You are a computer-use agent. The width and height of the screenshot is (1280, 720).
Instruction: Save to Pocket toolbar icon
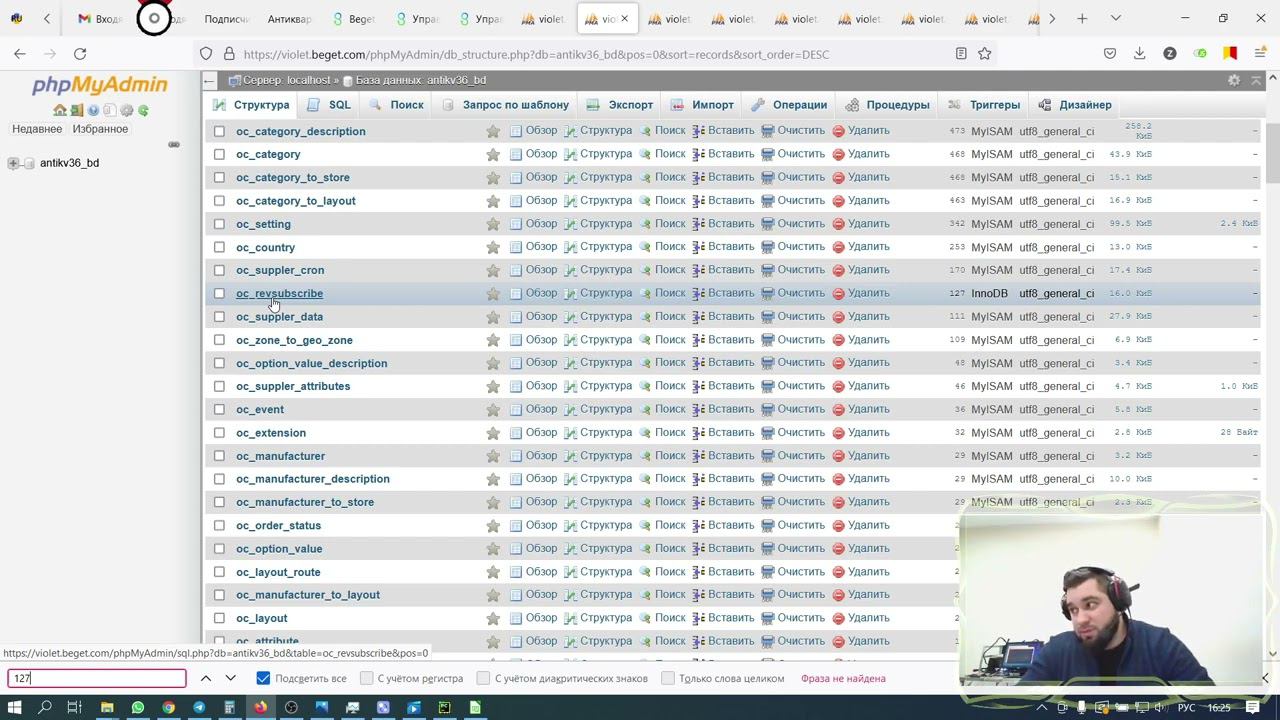point(1110,54)
